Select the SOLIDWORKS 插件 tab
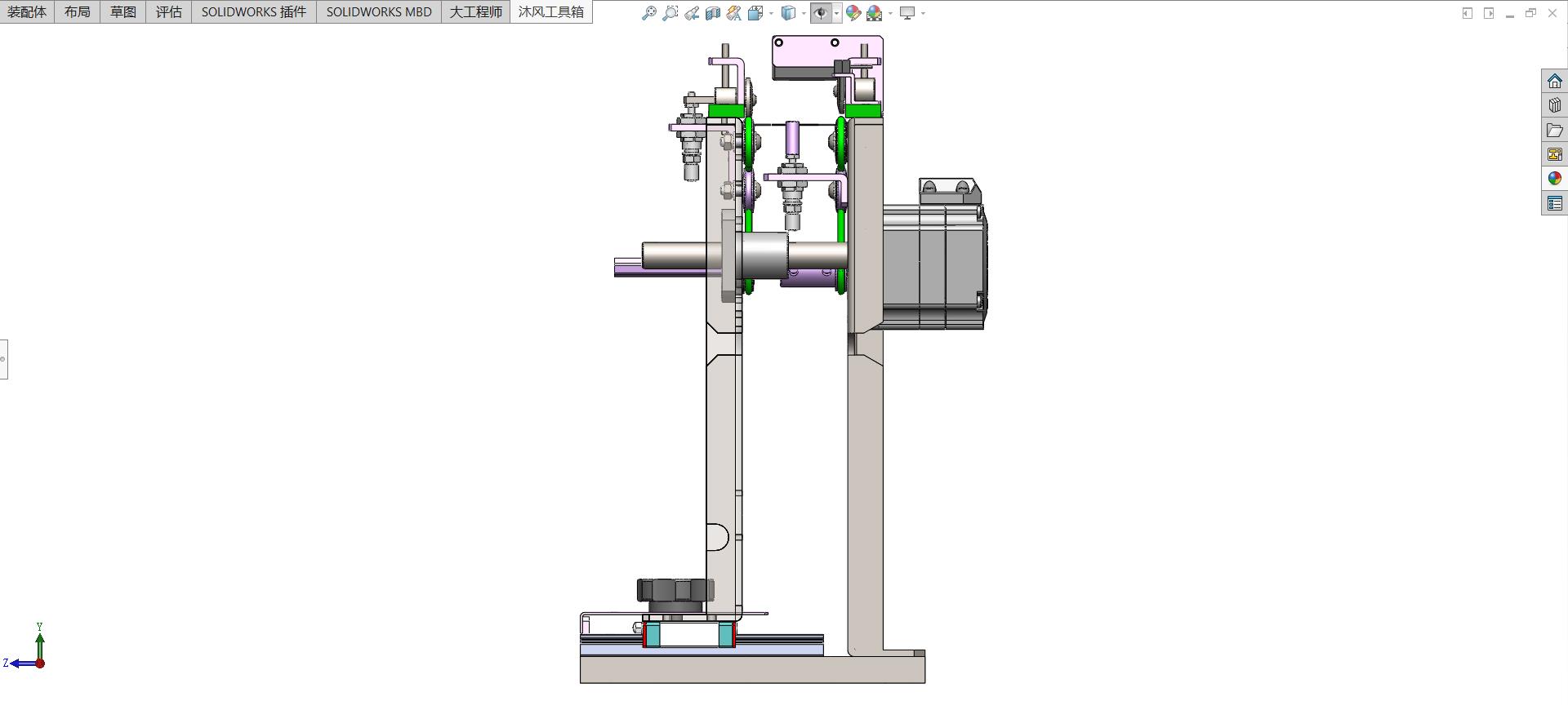Screen dimensions: 1568x719 pyautogui.click(x=254, y=11)
